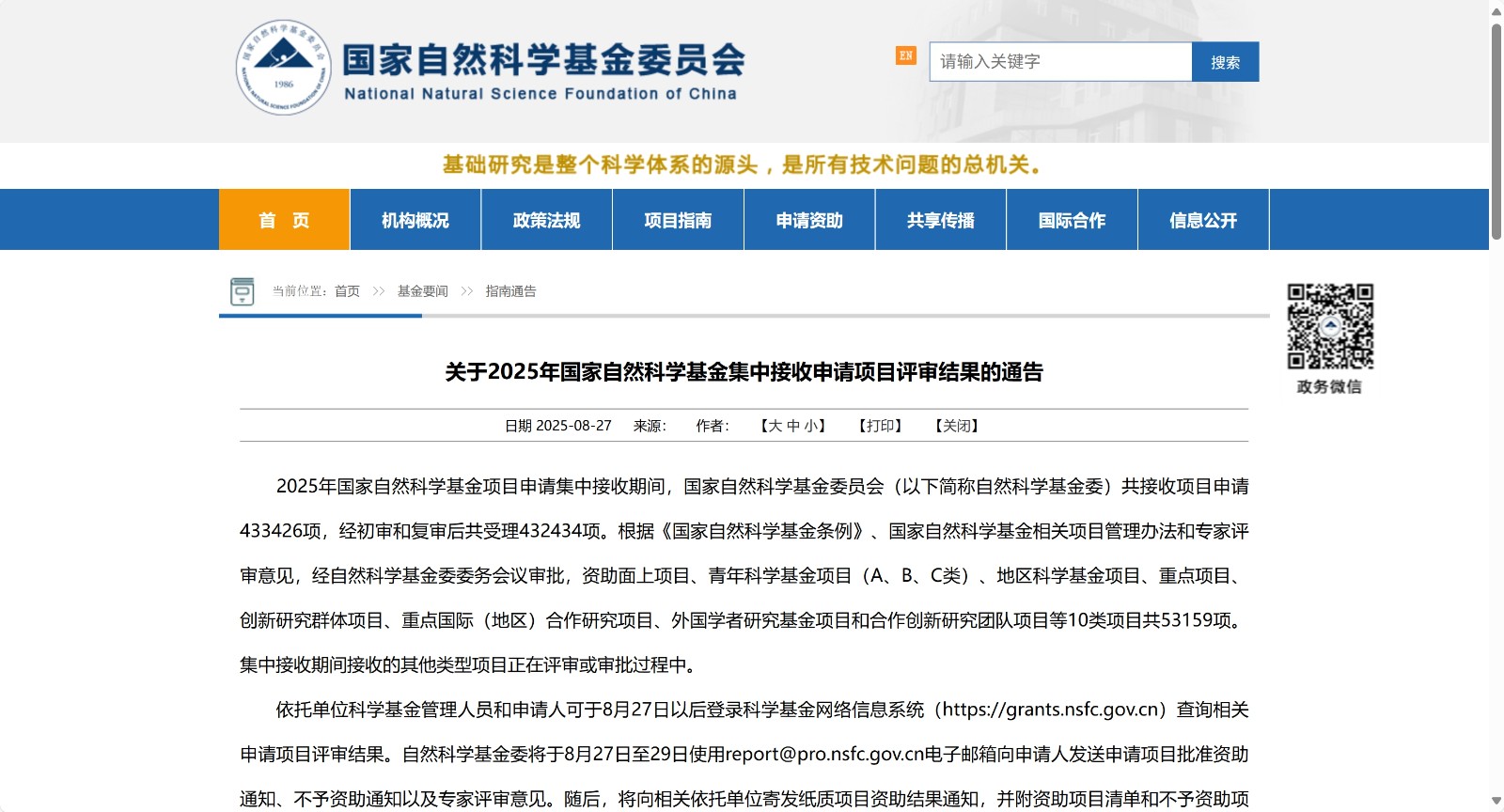The width and height of the screenshot is (1504, 812).
Task: Open the 共享传播 menu item
Action: coord(941,220)
